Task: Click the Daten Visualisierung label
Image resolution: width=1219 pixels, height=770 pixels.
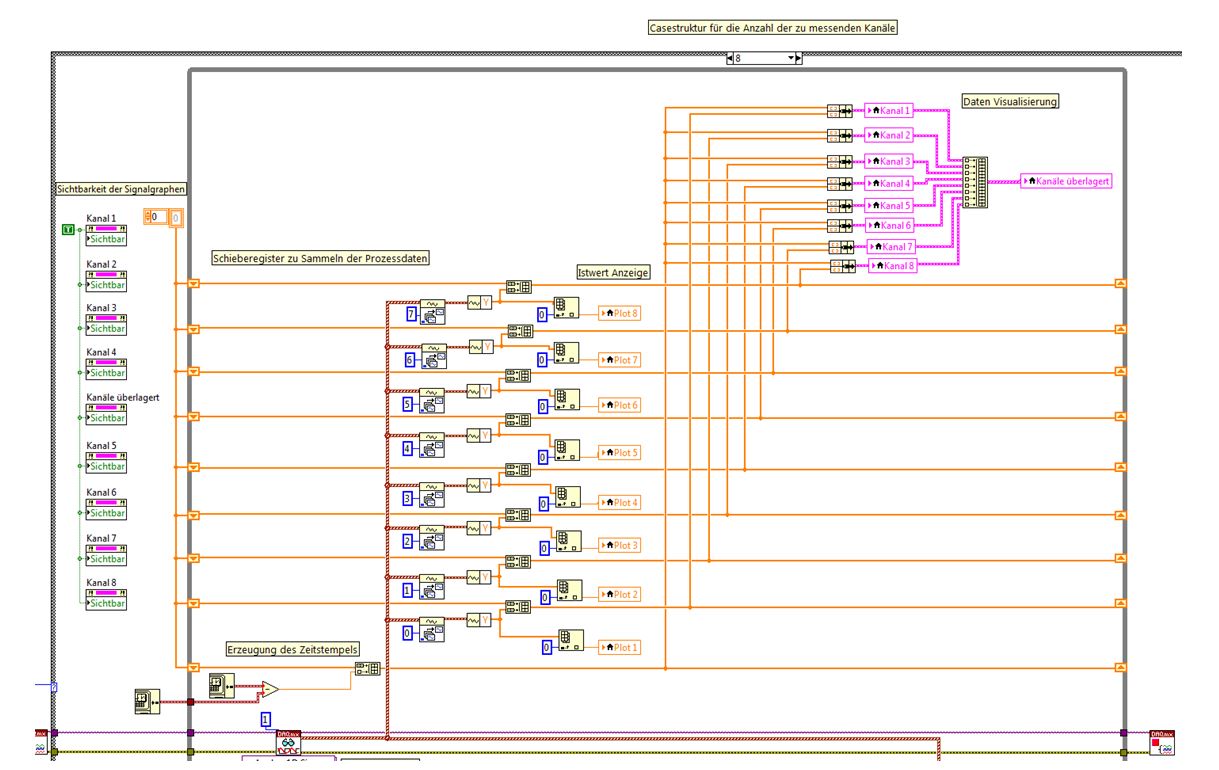Action: pos(1010,101)
